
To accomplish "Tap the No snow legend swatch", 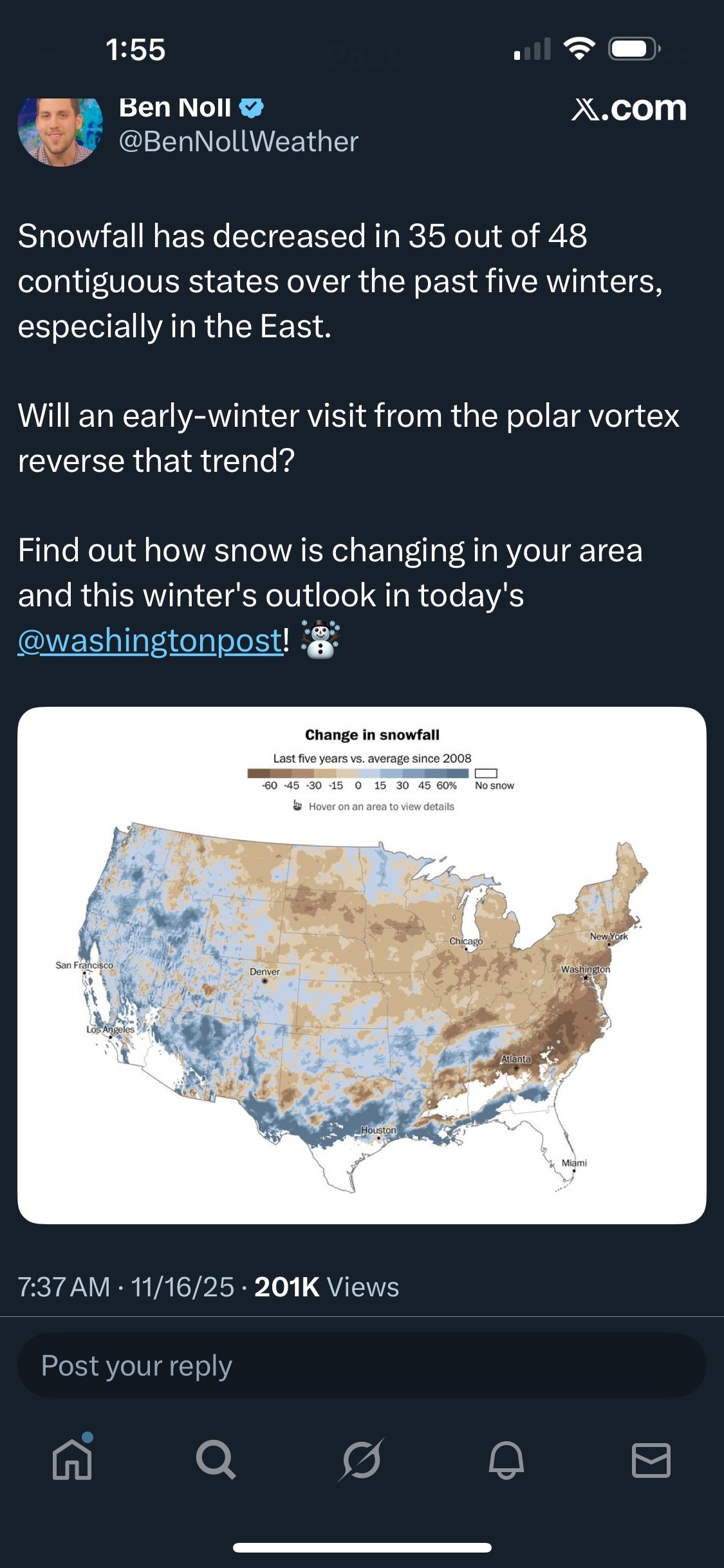I will pyautogui.click(x=486, y=773).
